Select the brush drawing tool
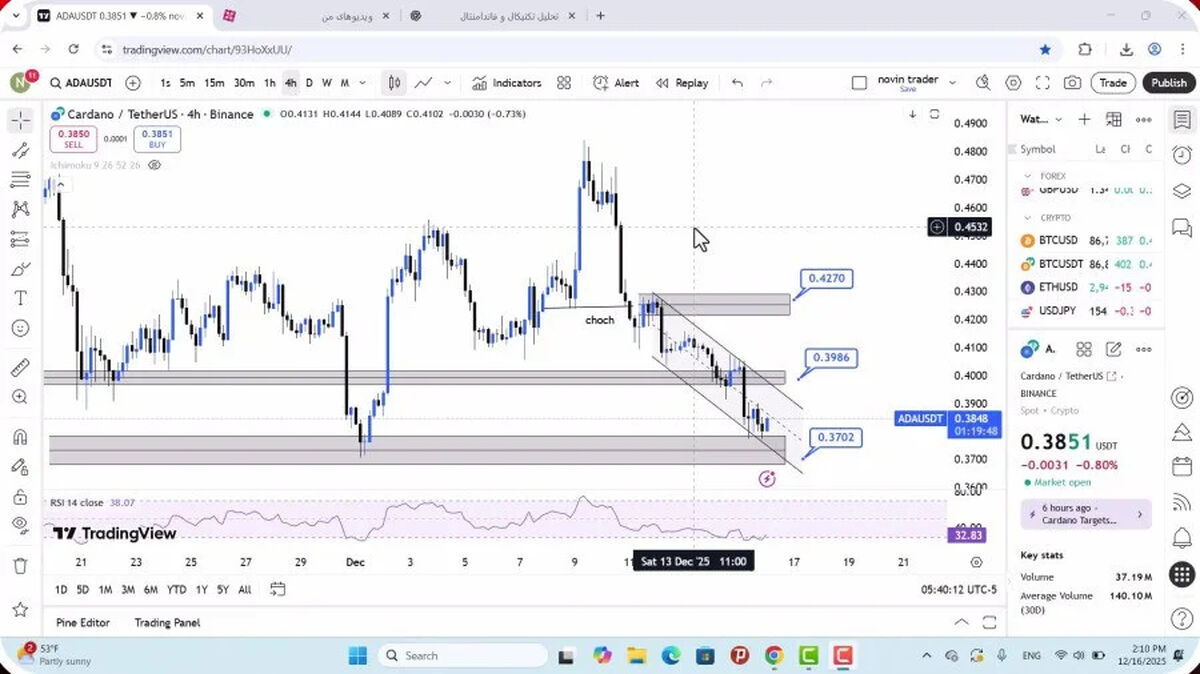The image size is (1200, 674). pos(20,269)
